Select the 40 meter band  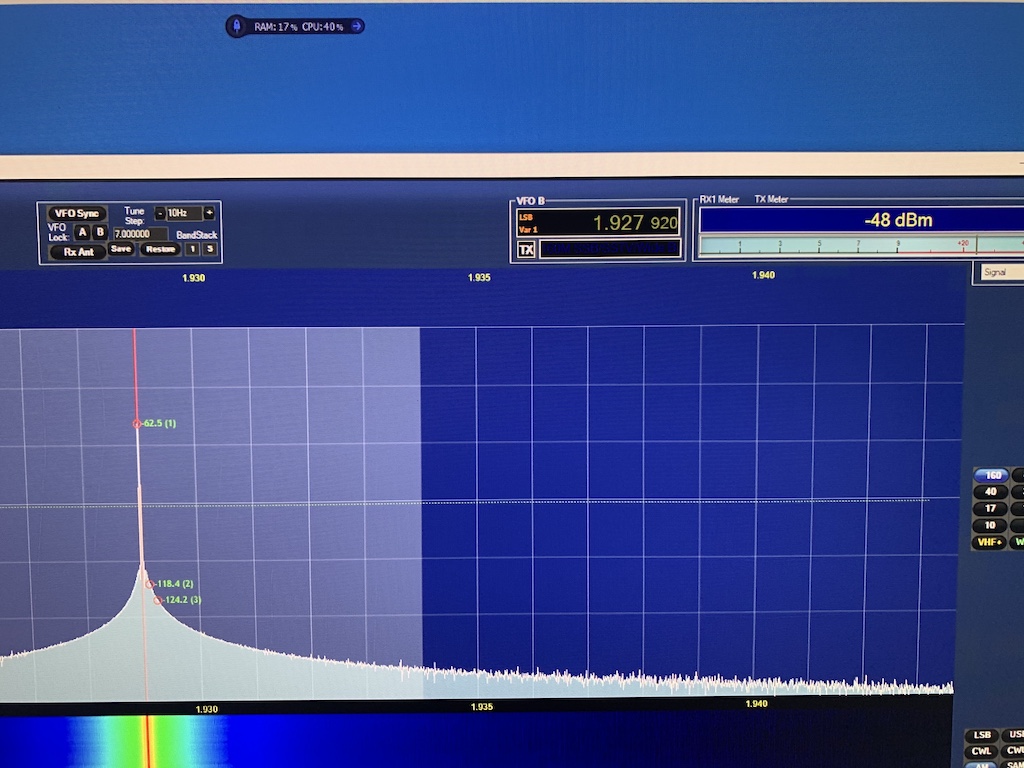coord(991,492)
